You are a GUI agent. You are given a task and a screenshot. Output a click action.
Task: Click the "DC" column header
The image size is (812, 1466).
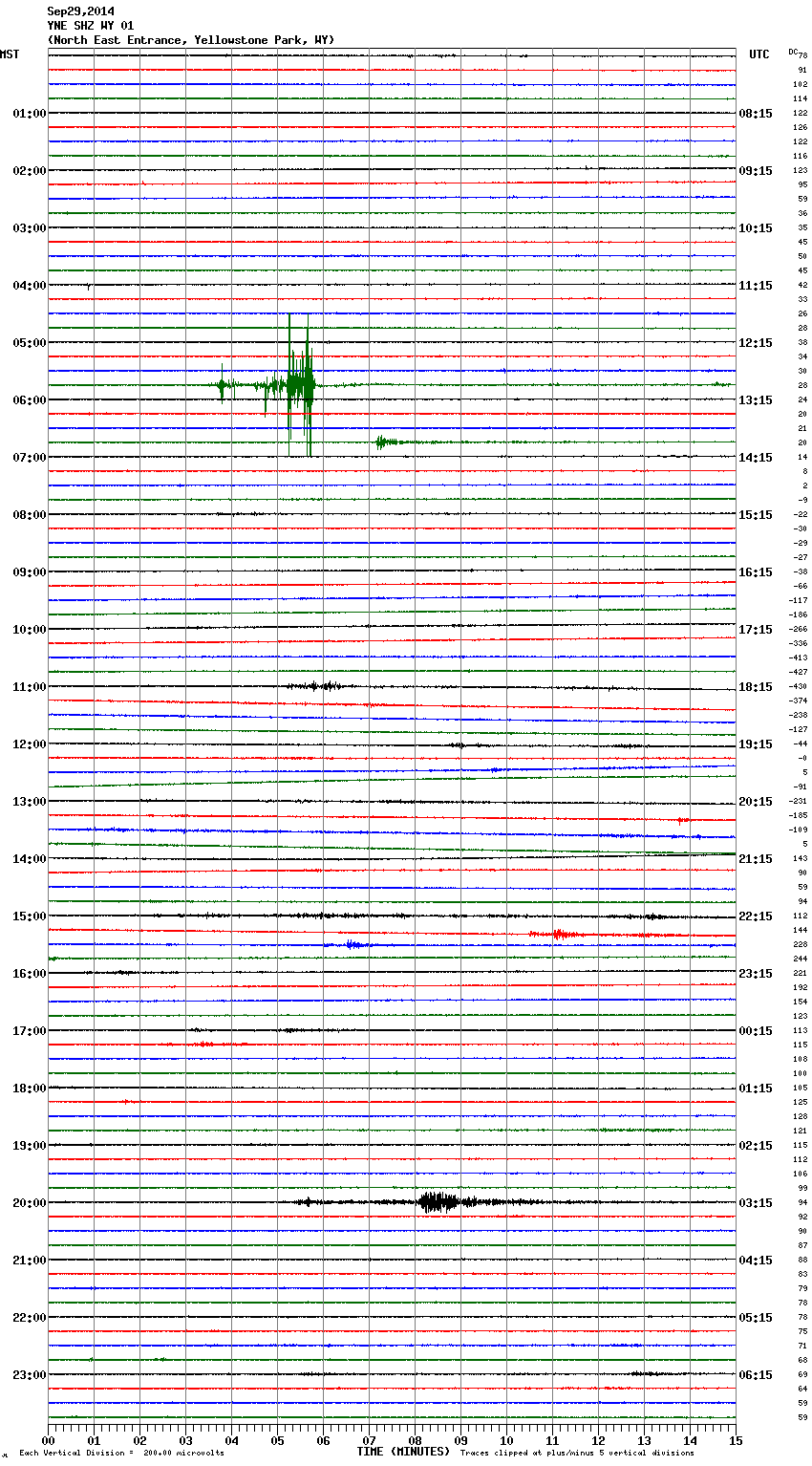point(793,52)
